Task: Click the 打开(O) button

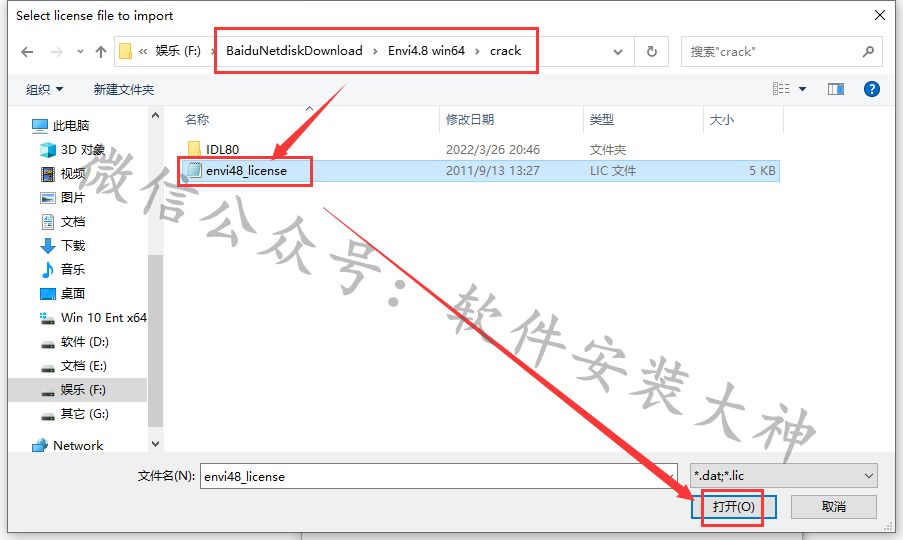Action: [x=734, y=507]
